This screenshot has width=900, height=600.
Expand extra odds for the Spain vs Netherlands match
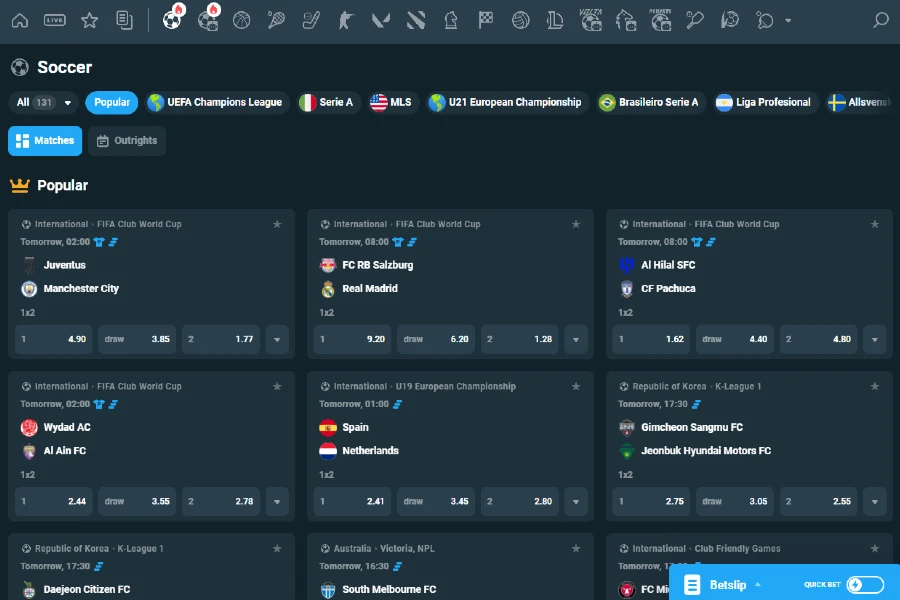[x=576, y=501]
